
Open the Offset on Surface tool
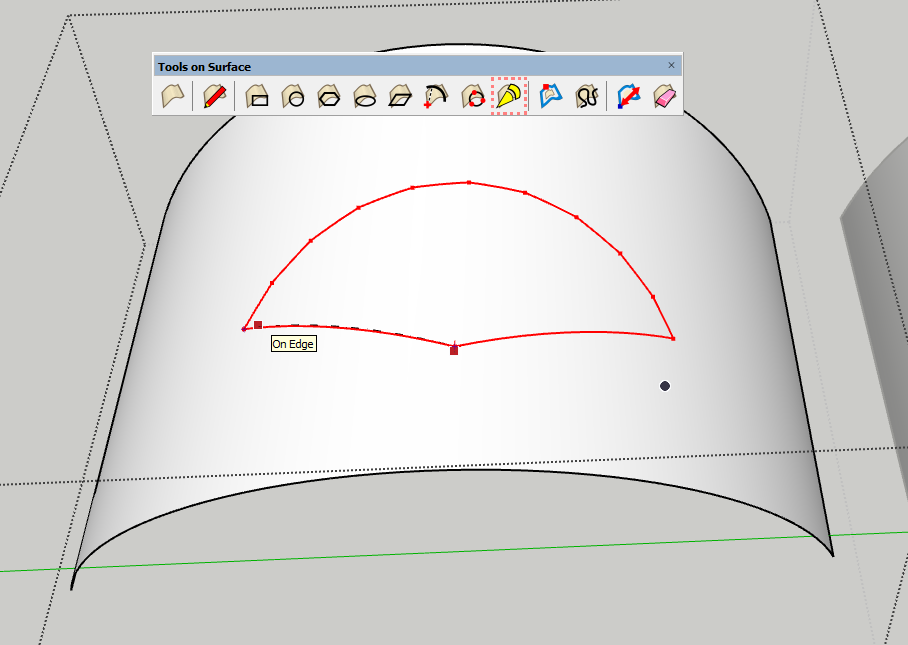(x=551, y=97)
